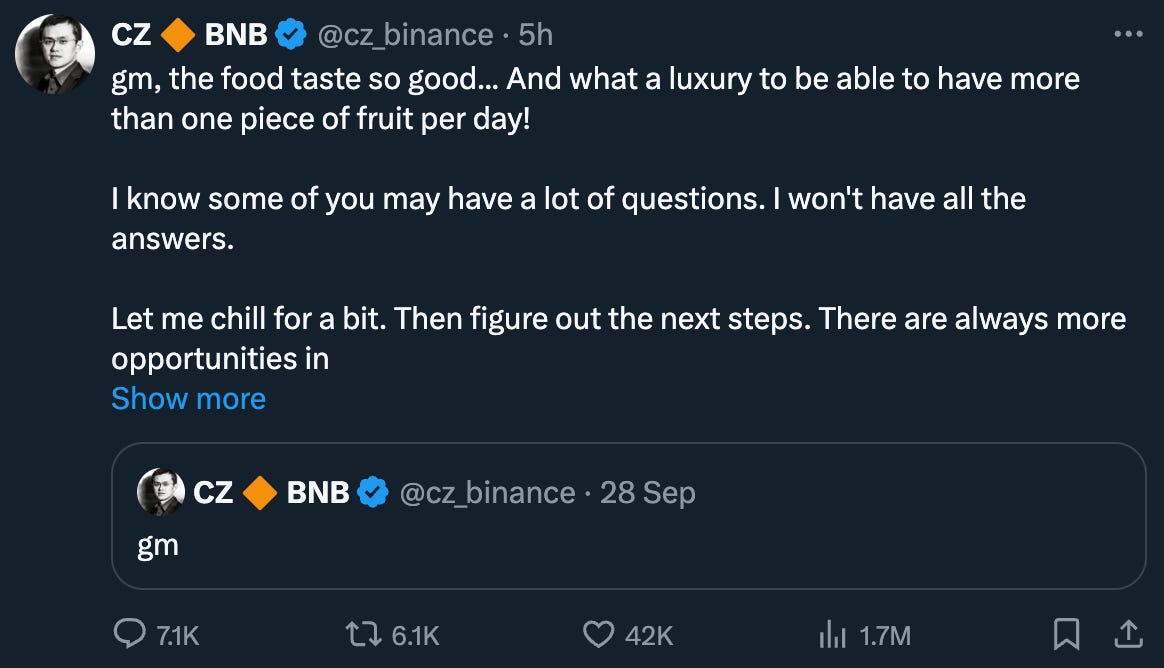The height and width of the screenshot is (668, 1164).
Task: Click the main tweet's blue verified badge
Action: click(292, 35)
